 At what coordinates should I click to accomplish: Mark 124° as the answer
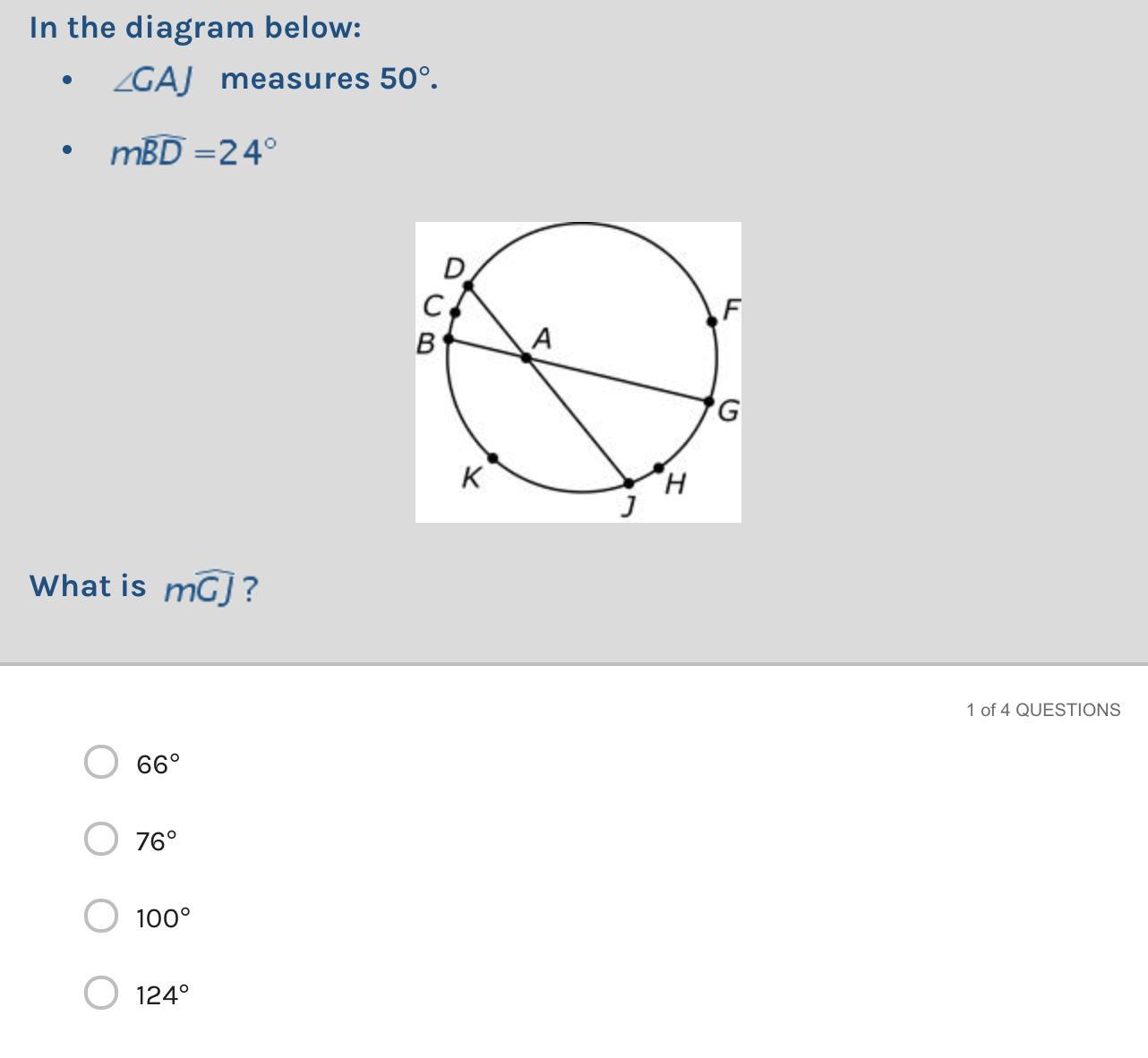click(101, 993)
